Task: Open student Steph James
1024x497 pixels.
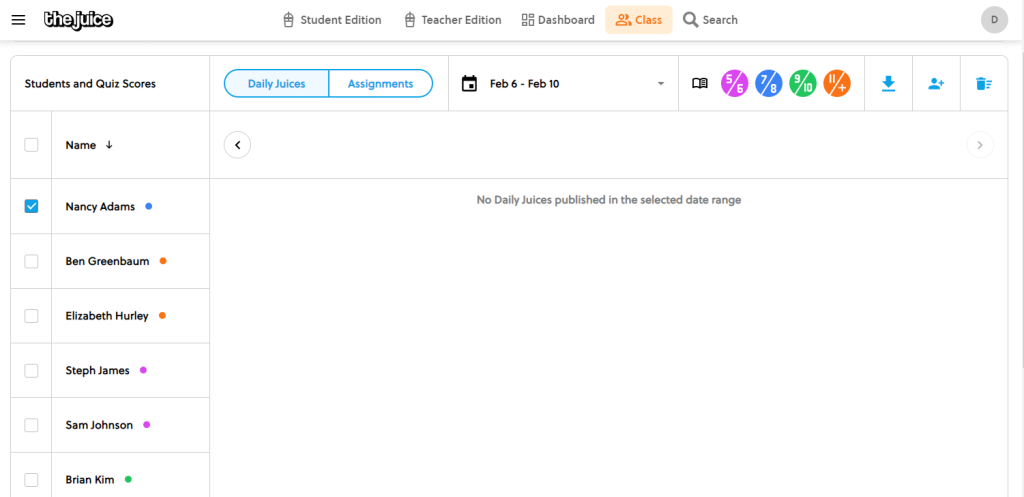Action: pyautogui.click(x=97, y=370)
